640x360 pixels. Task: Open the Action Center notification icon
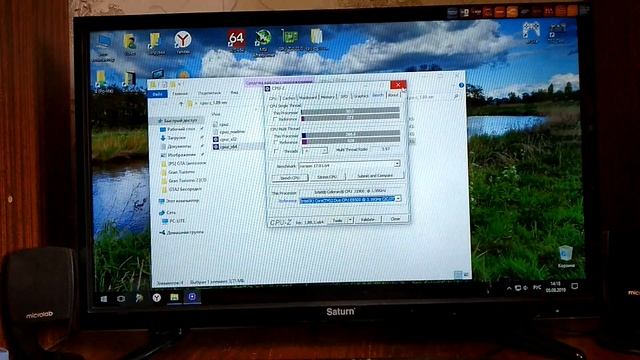click(574, 286)
